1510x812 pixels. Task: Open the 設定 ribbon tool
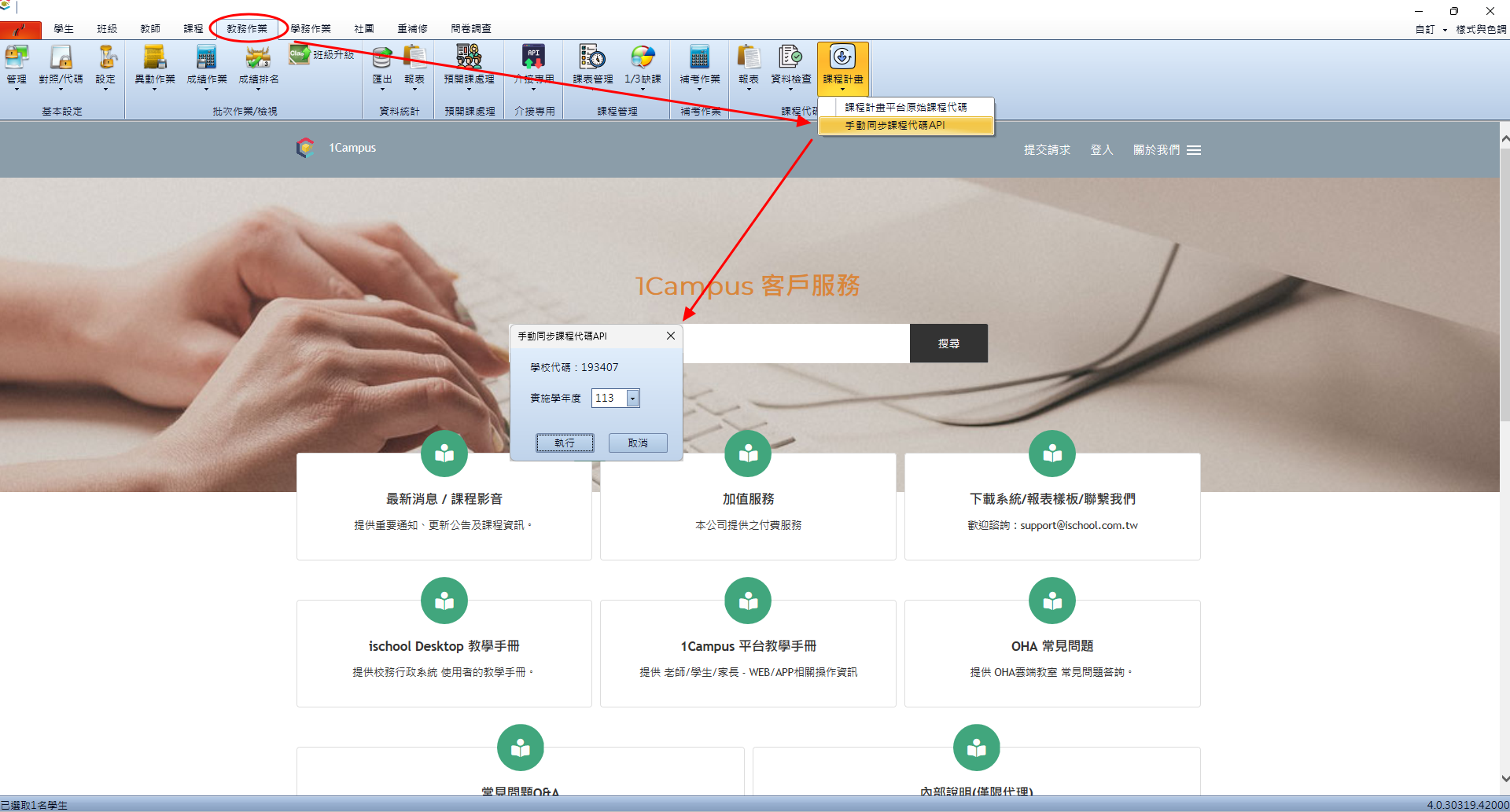[105, 66]
